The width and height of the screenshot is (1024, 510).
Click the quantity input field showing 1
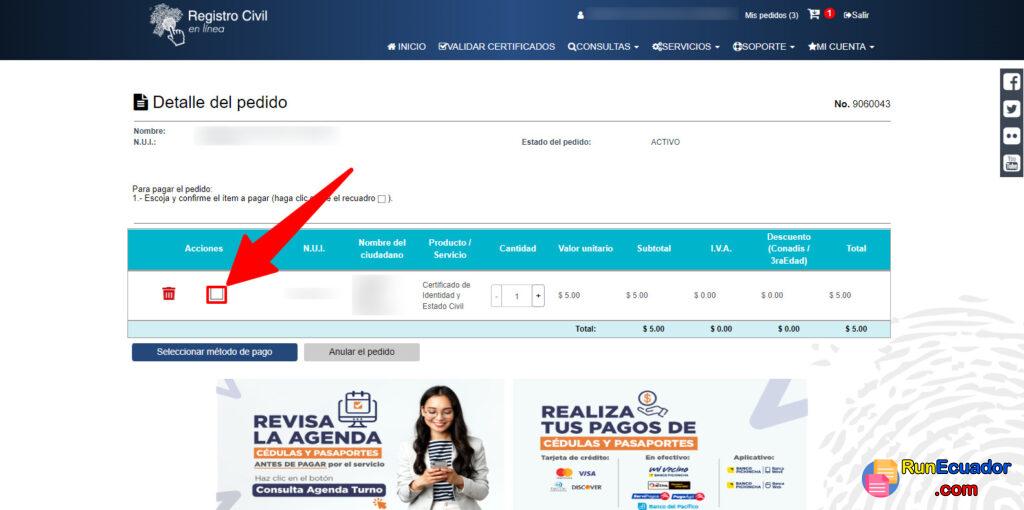pyautogui.click(x=517, y=296)
